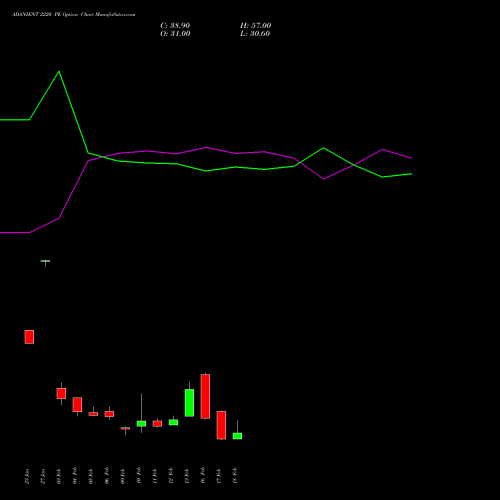The width and height of the screenshot is (500, 500).
Task: Select the 04 Feb date label
Action: pos(75,475)
